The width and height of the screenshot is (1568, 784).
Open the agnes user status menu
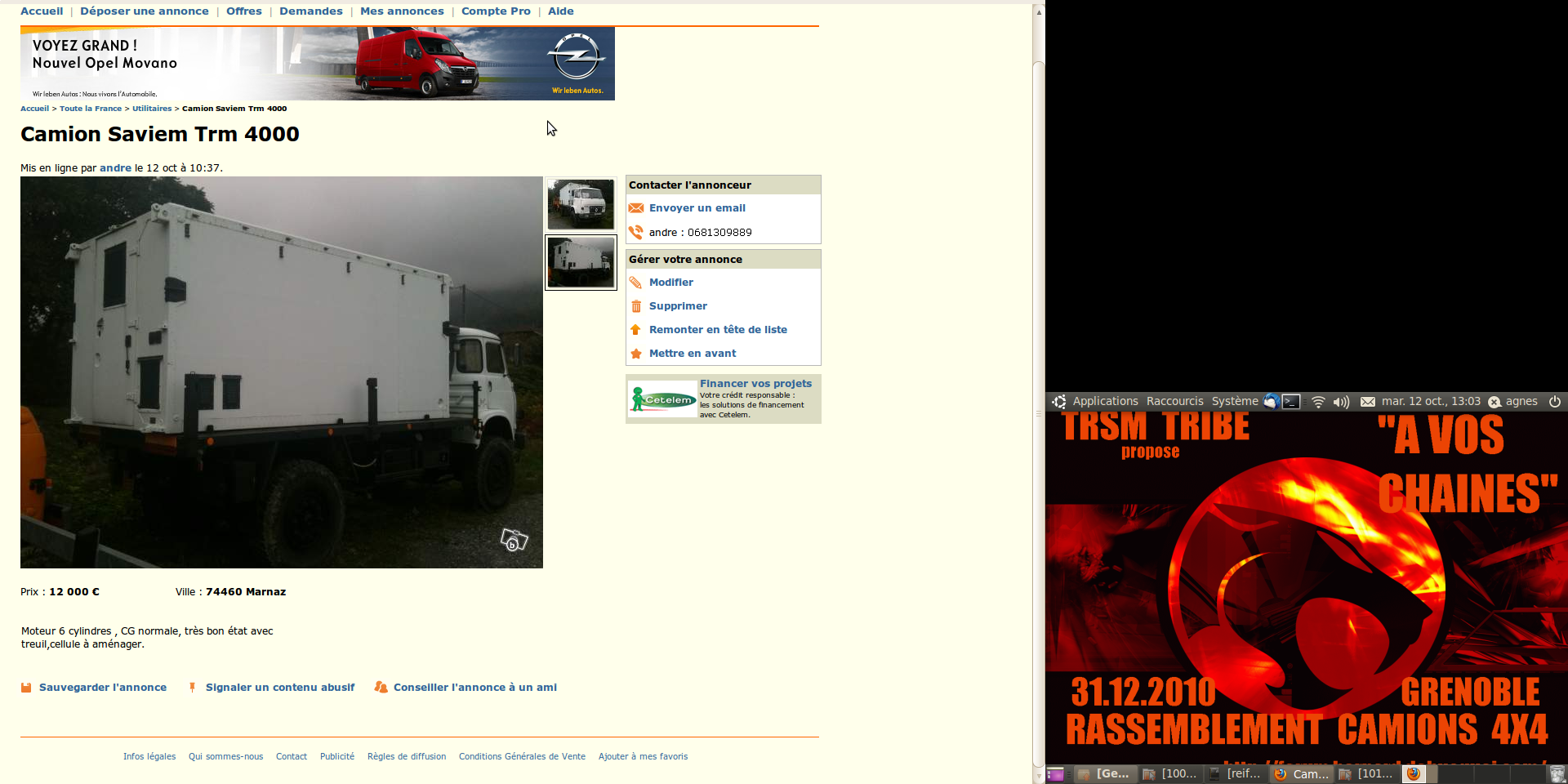[x=1513, y=401]
